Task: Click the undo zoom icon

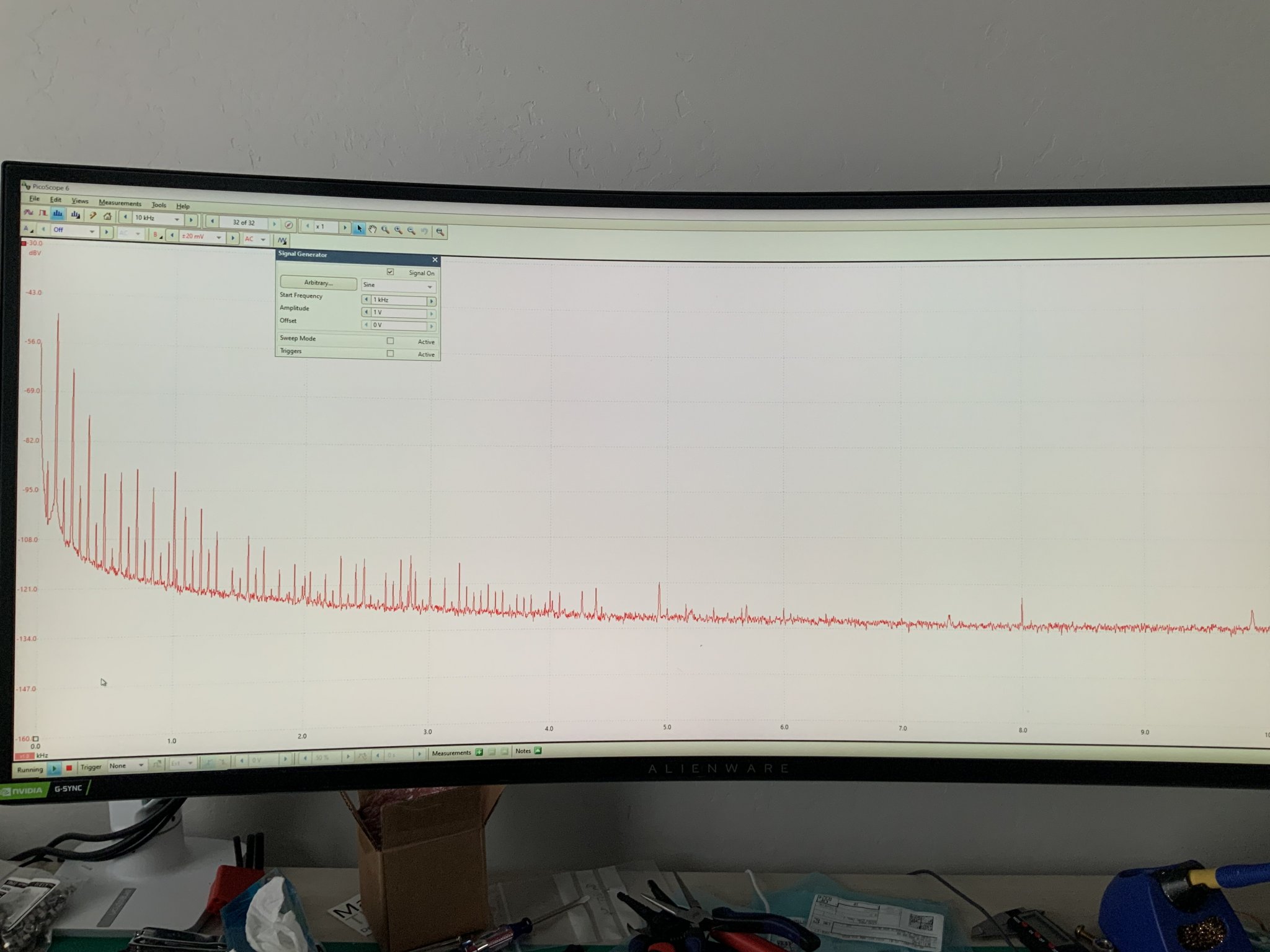Action: coord(424,231)
